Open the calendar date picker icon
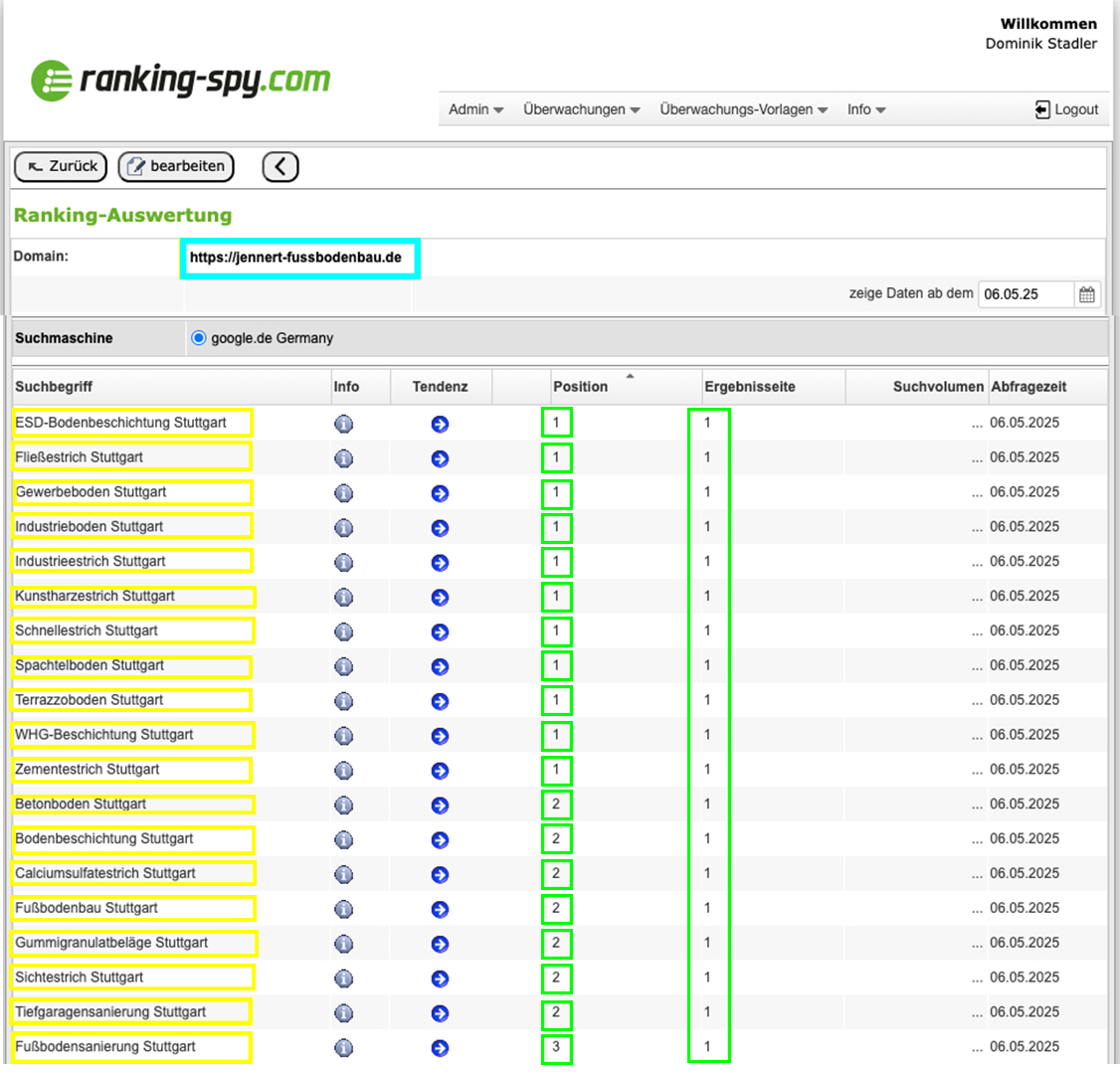This screenshot has width=1120, height=1074. tap(1087, 294)
